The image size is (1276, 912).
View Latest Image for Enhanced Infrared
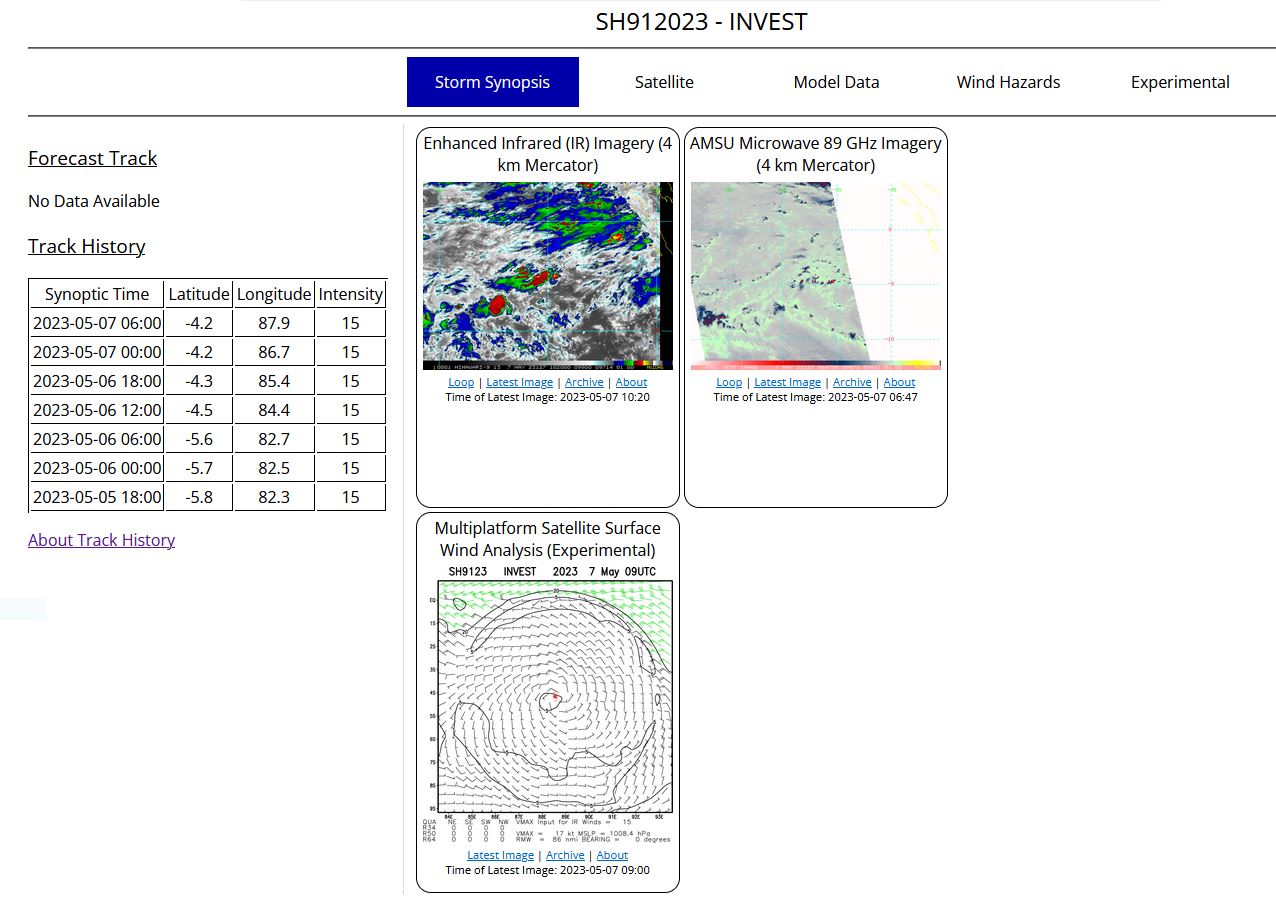pyautogui.click(x=519, y=382)
